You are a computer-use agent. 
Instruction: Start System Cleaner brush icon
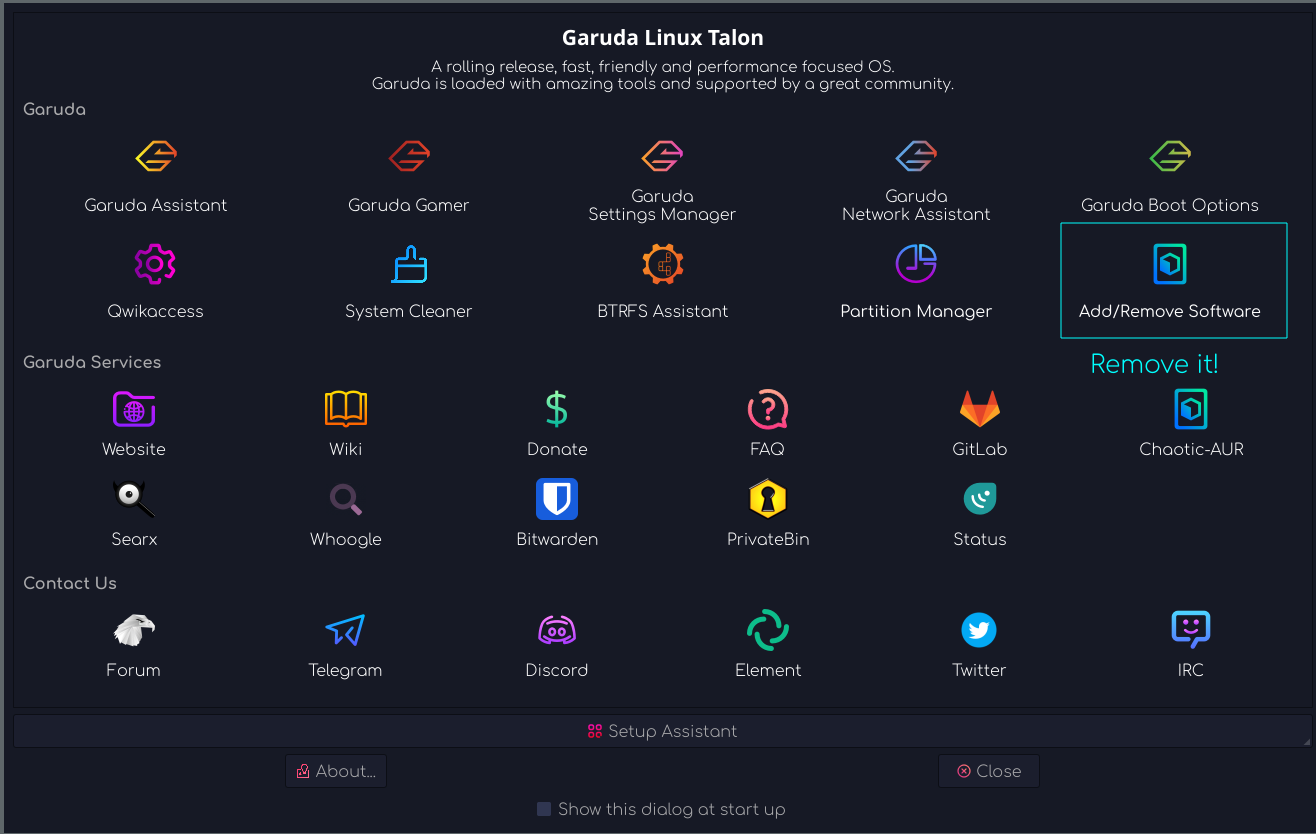pyautogui.click(x=408, y=264)
